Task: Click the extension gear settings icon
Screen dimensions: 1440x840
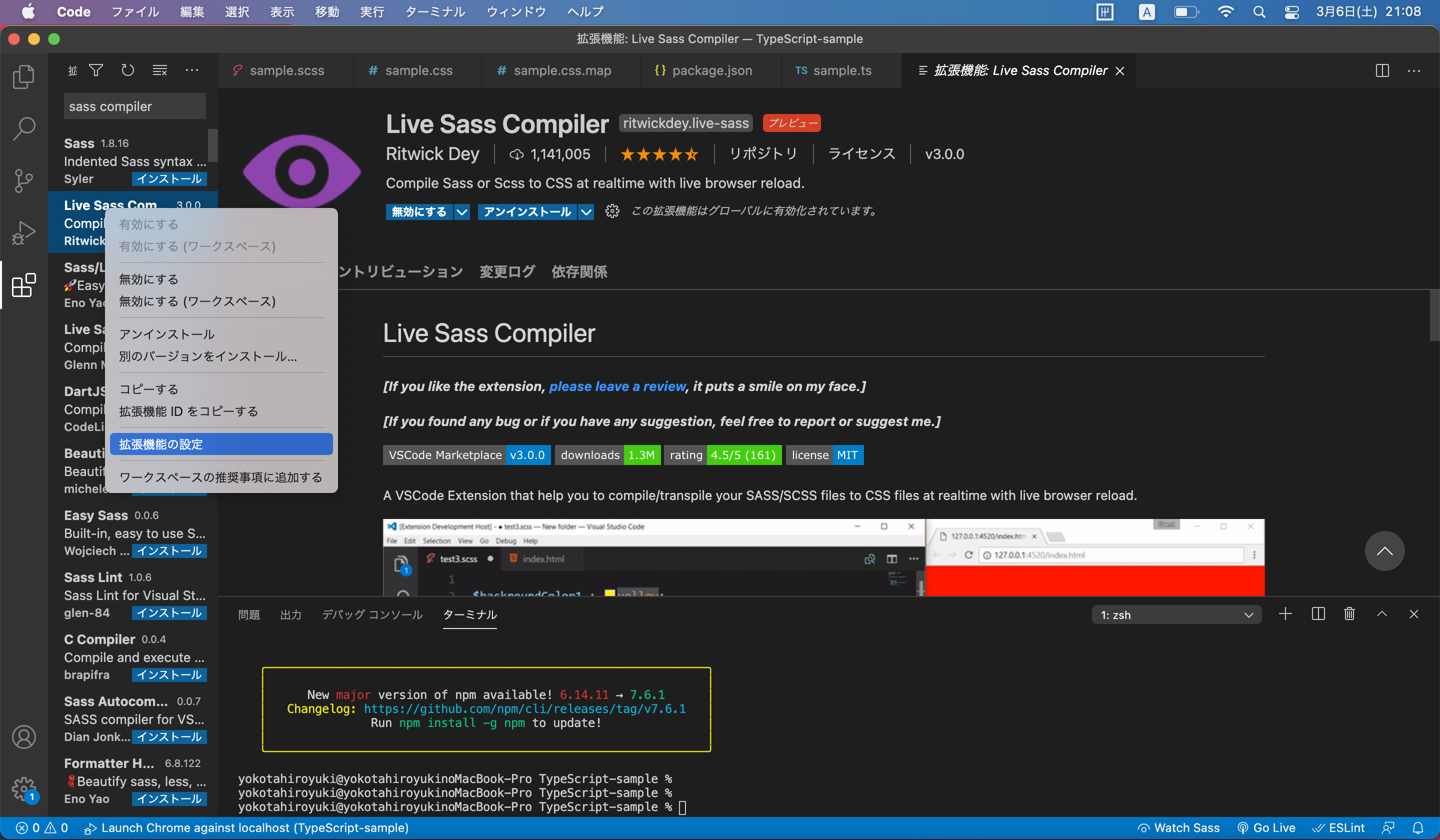Action: click(x=612, y=211)
